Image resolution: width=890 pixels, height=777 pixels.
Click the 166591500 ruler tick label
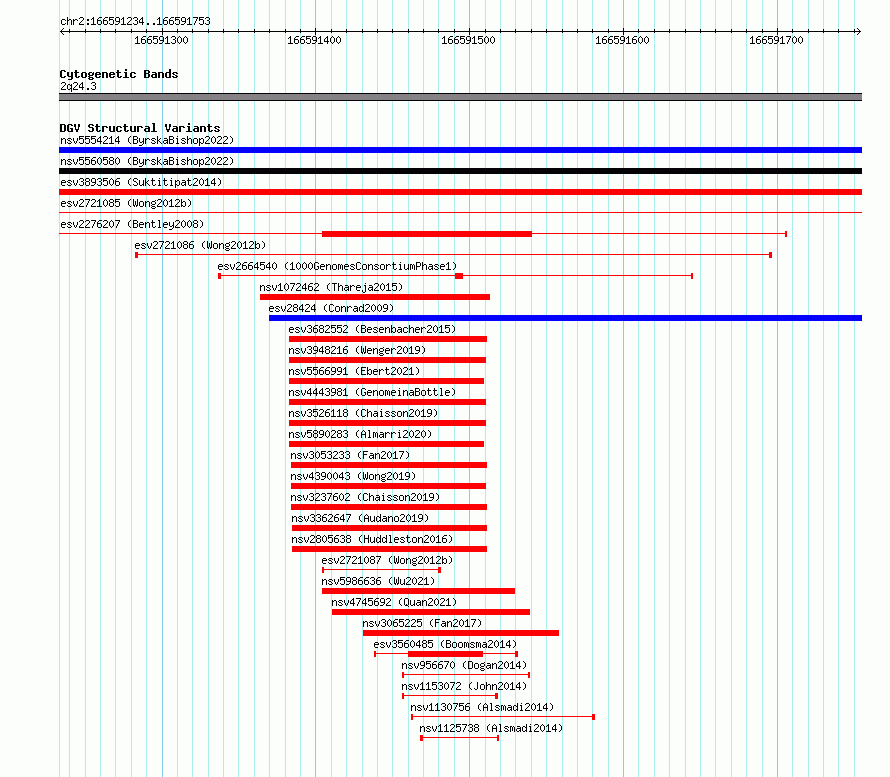point(468,40)
